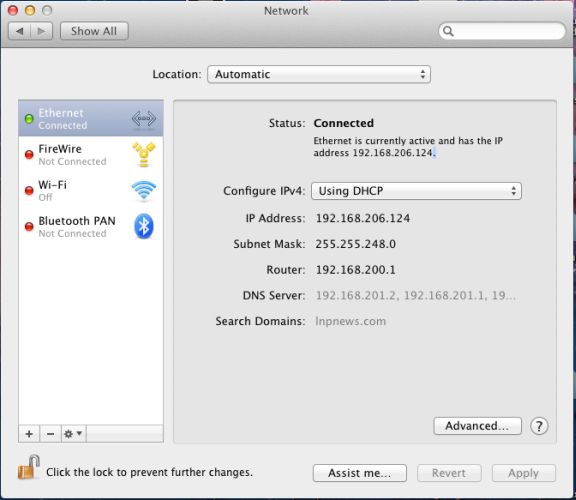Screen dimensions: 576x500
Task: Expand the Location dropdown set to Automatic
Action: 319,74
